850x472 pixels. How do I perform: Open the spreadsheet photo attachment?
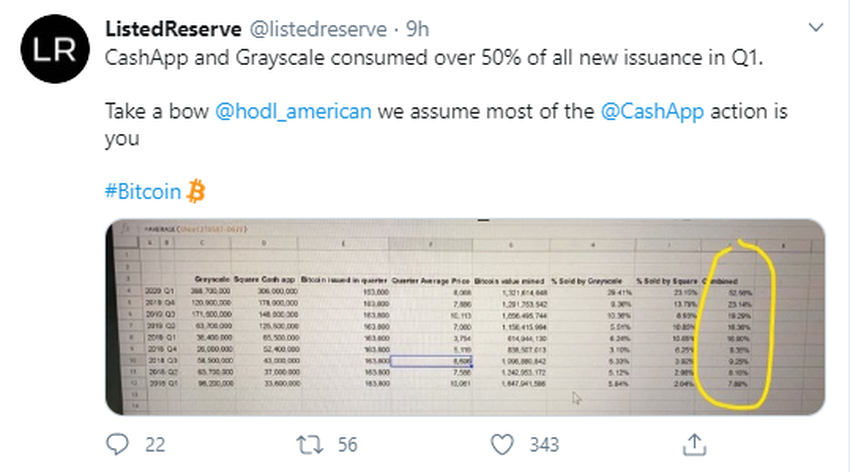[x=465, y=317]
